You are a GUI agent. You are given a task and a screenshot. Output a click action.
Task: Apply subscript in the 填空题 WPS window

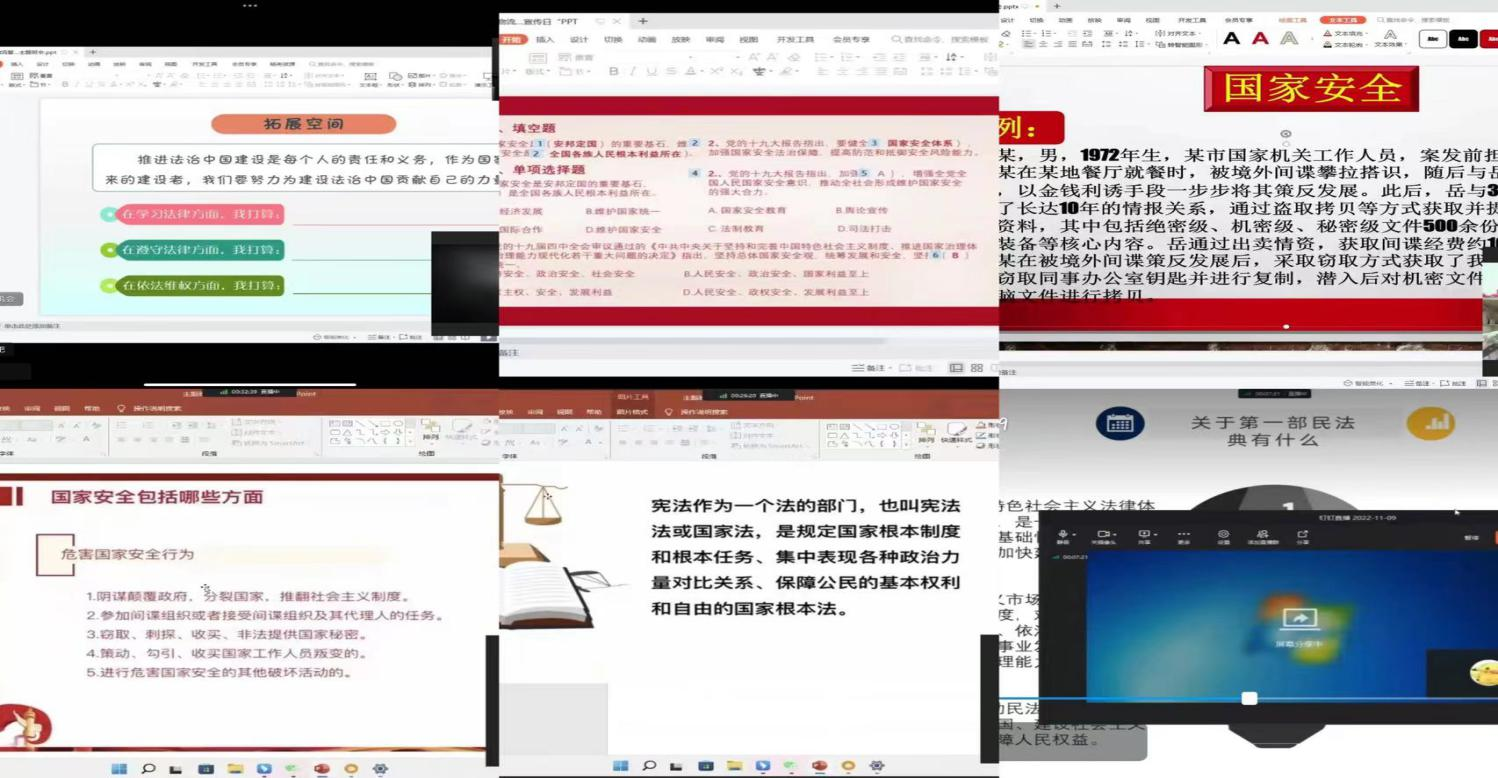coord(735,71)
